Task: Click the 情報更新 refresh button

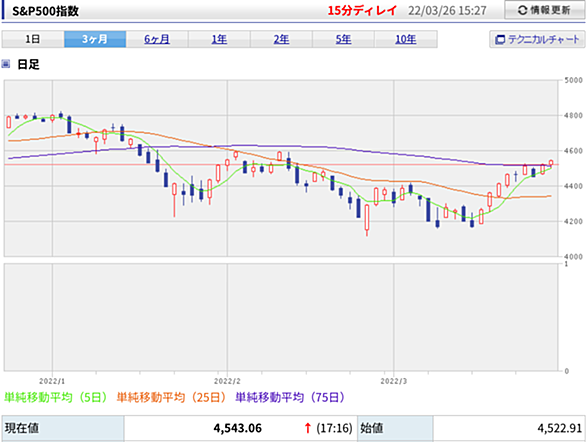Action: [545, 10]
